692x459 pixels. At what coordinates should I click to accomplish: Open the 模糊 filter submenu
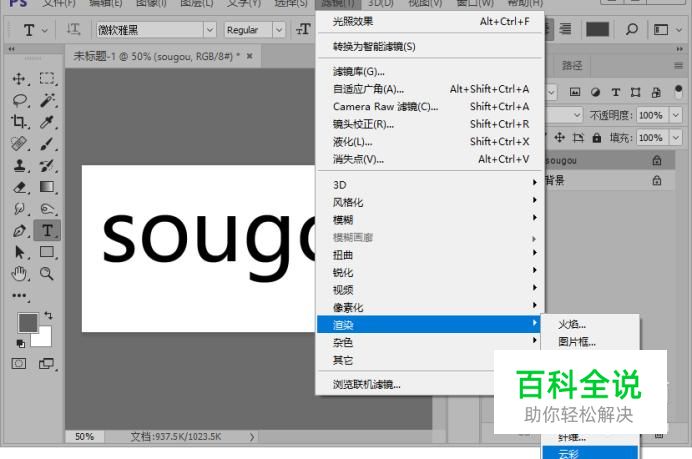pos(430,220)
